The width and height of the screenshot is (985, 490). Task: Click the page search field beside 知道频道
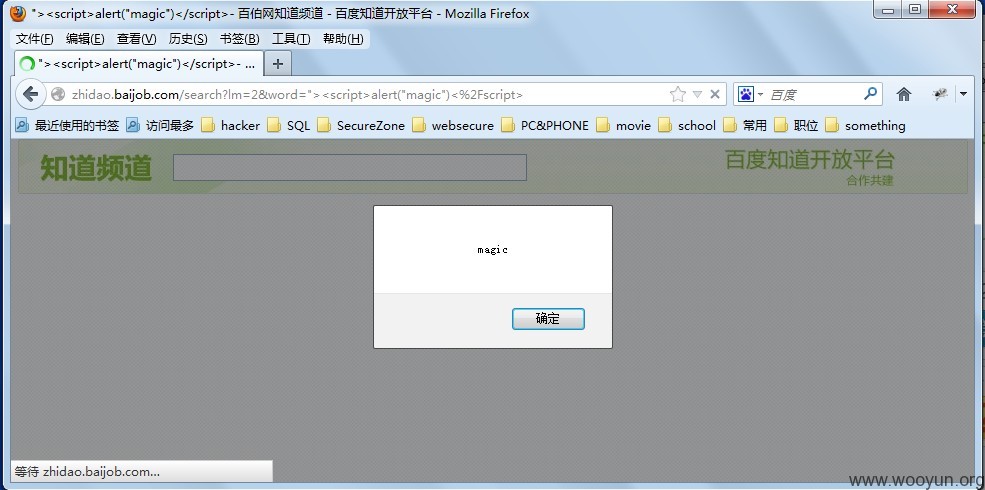tap(349, 167)
